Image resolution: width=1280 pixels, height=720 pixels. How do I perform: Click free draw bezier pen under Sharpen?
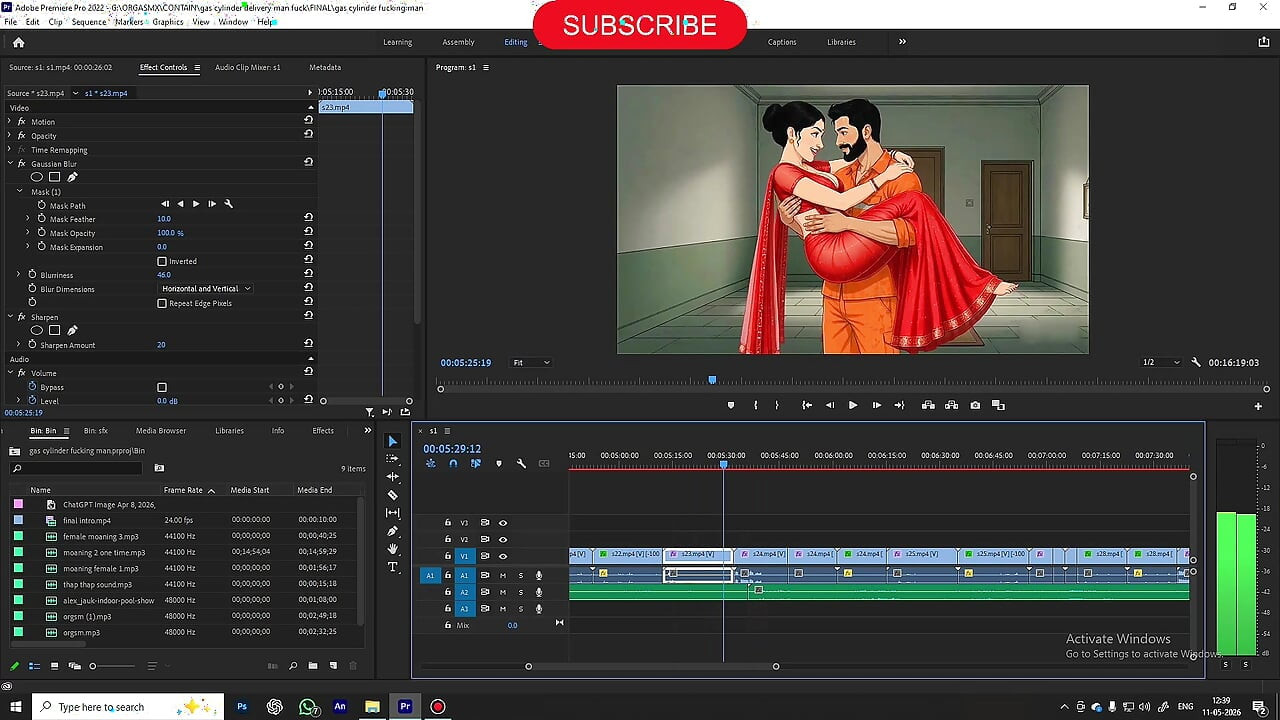(x=72, y=331)
